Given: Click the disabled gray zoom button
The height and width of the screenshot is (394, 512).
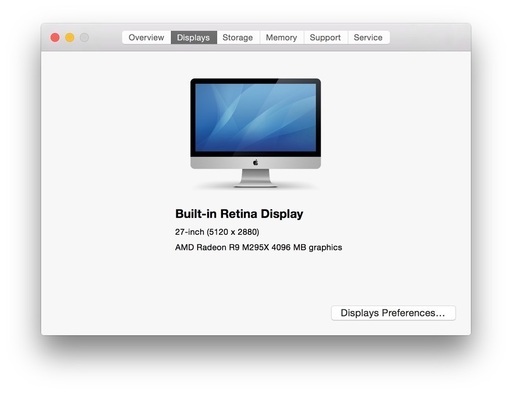Looking at the screenshot, I should [x=84, y=38].
